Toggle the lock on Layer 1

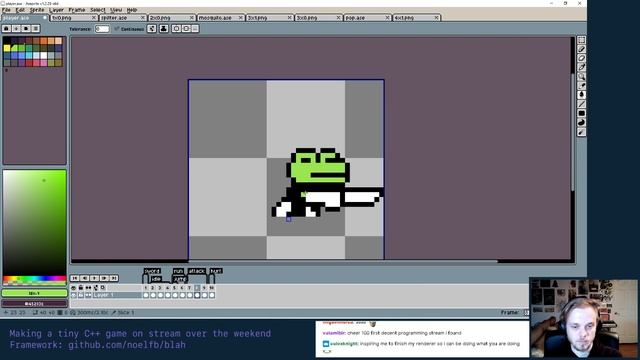point(81,295)
